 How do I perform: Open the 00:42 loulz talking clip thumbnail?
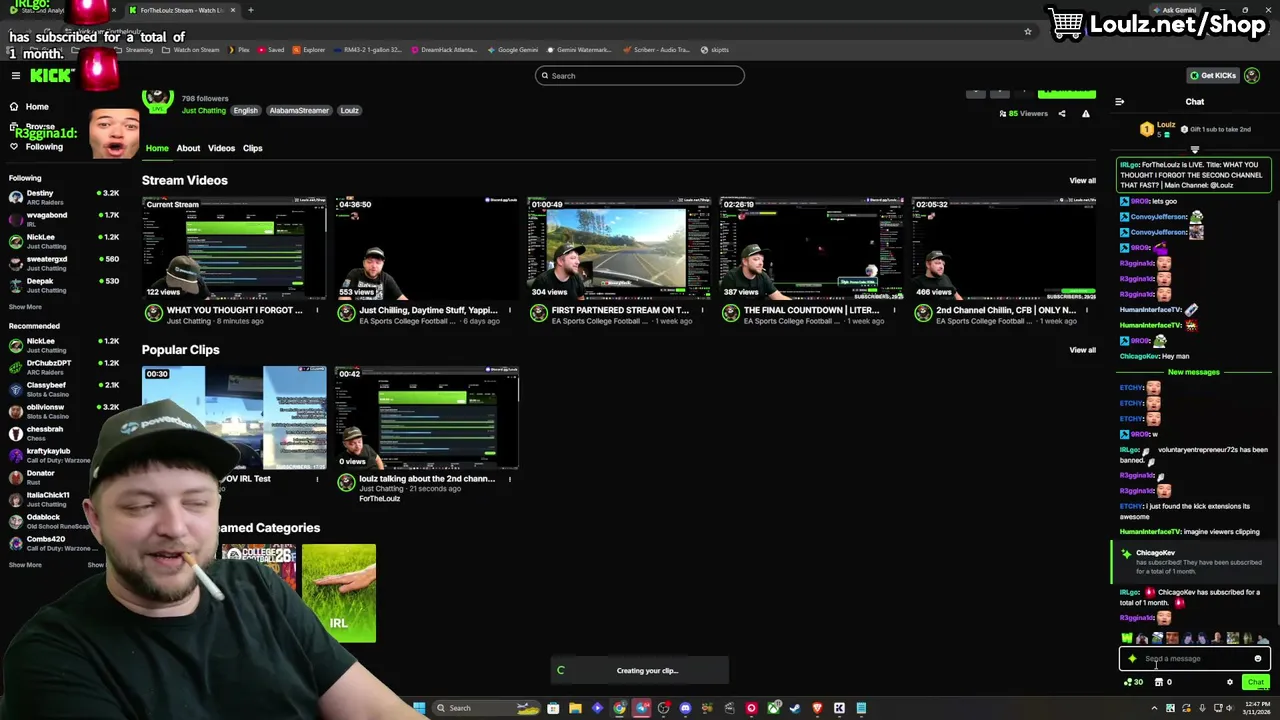(427, 417)
